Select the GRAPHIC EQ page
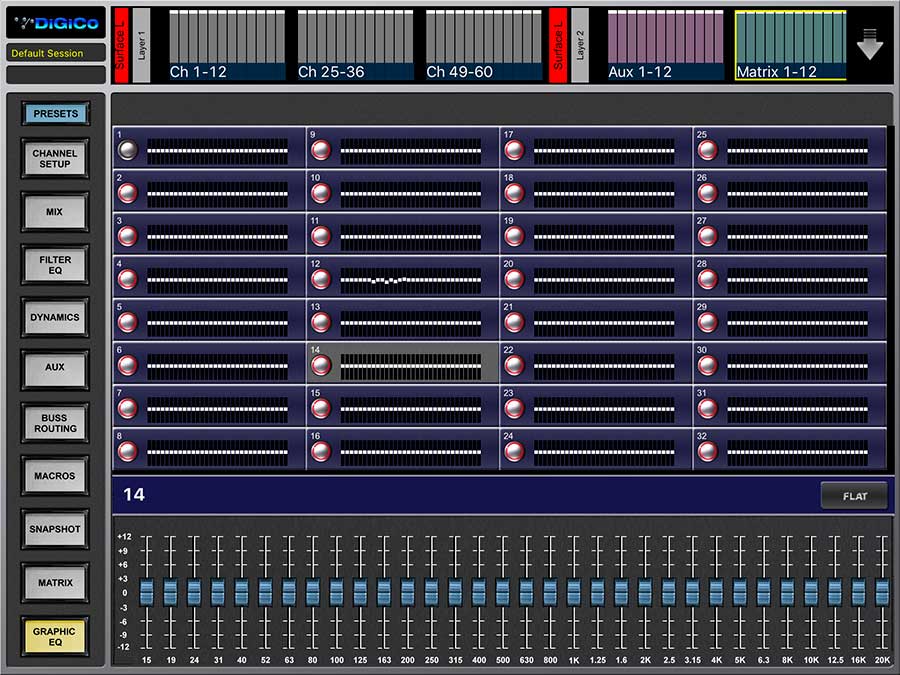Viewport: 900px width, 675px height. (55, 636)
